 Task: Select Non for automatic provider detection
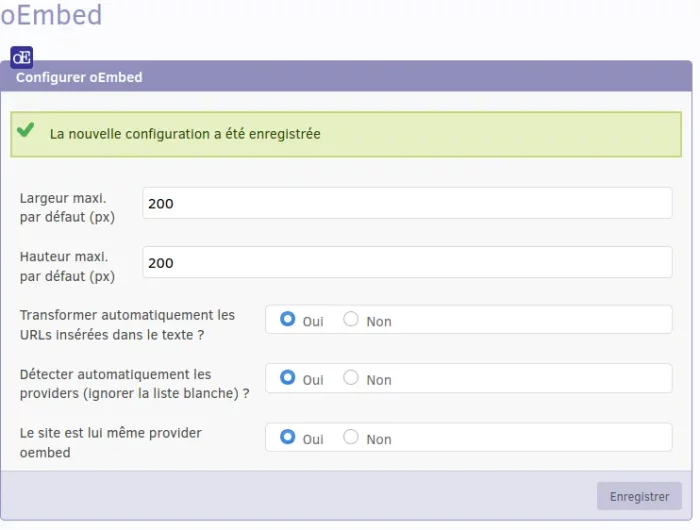(x=351, y=377)
